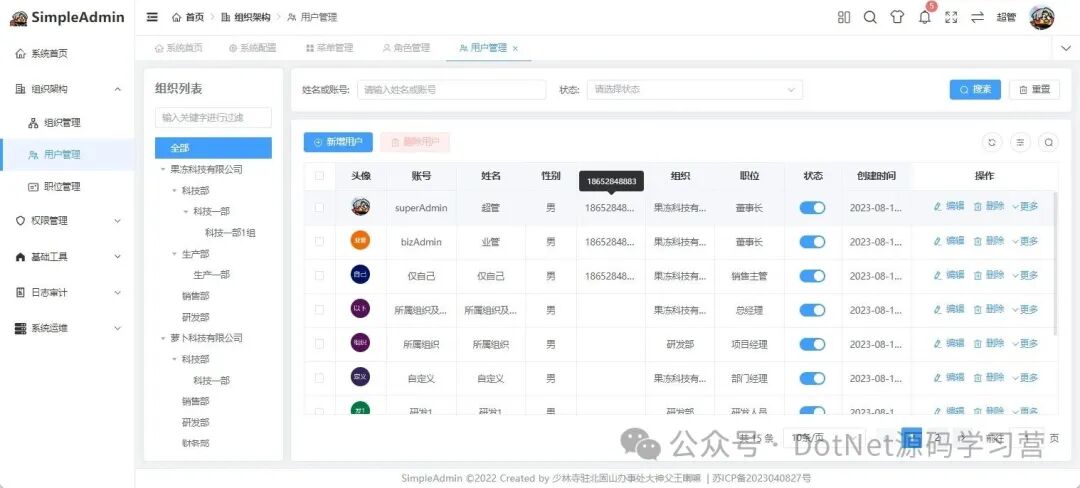Expand the 基础工具 sidebar menu

(67, 257)
